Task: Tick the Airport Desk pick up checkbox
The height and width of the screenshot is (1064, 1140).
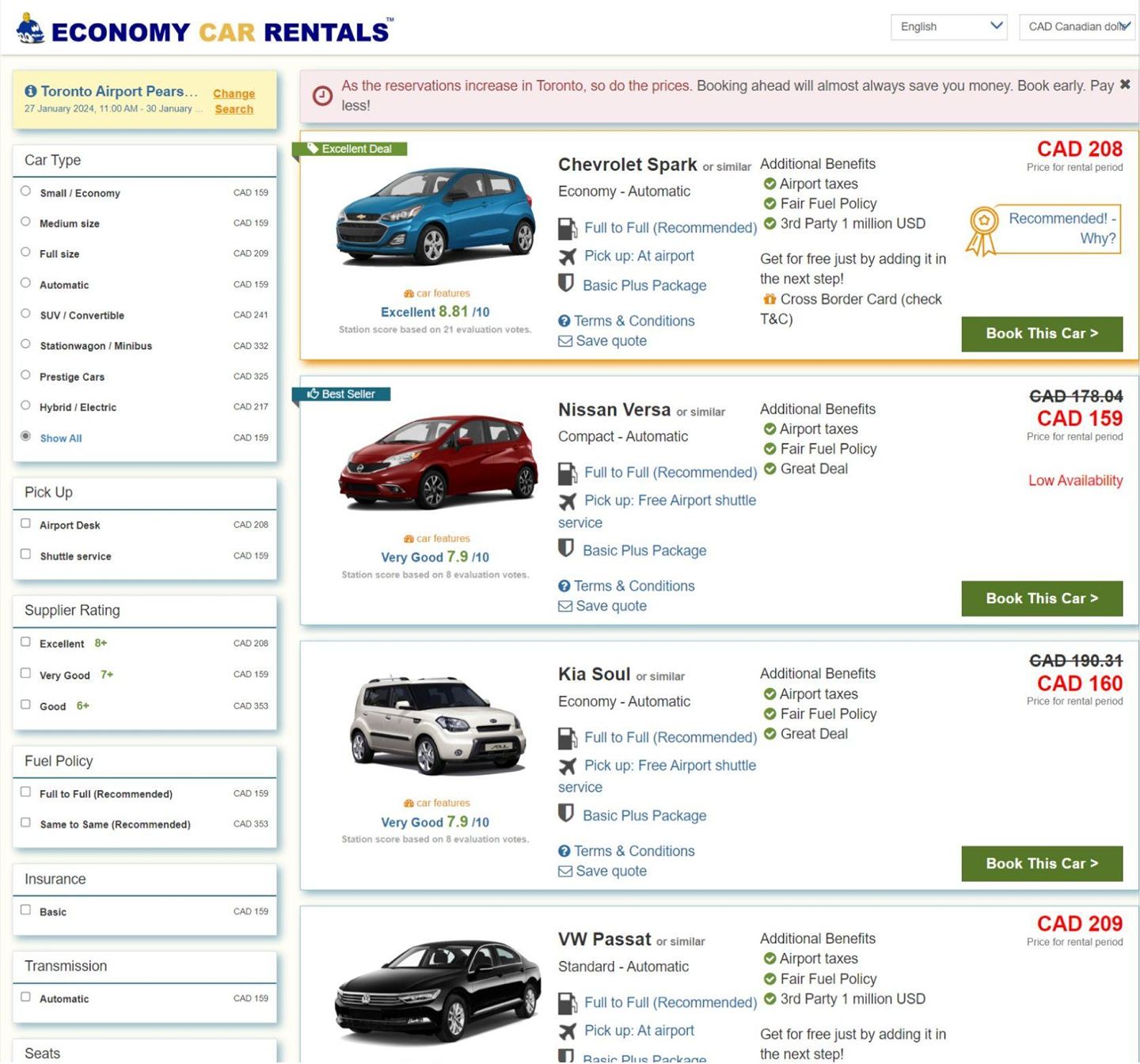Action: [x=25, y=523]
